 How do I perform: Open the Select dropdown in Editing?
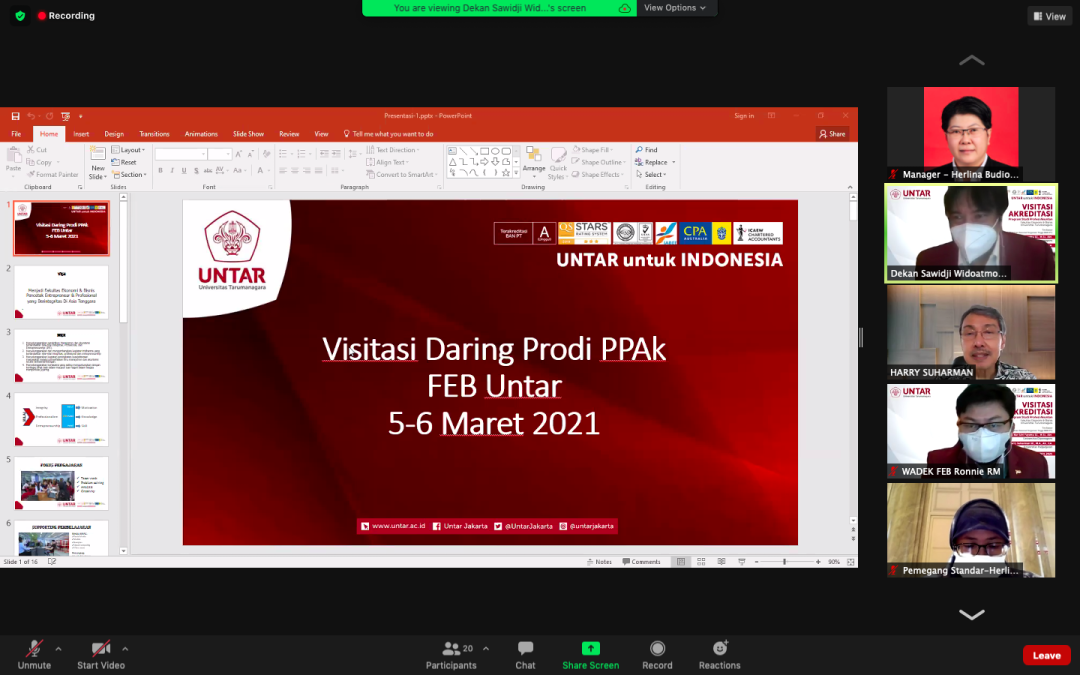tap(651, 174)
